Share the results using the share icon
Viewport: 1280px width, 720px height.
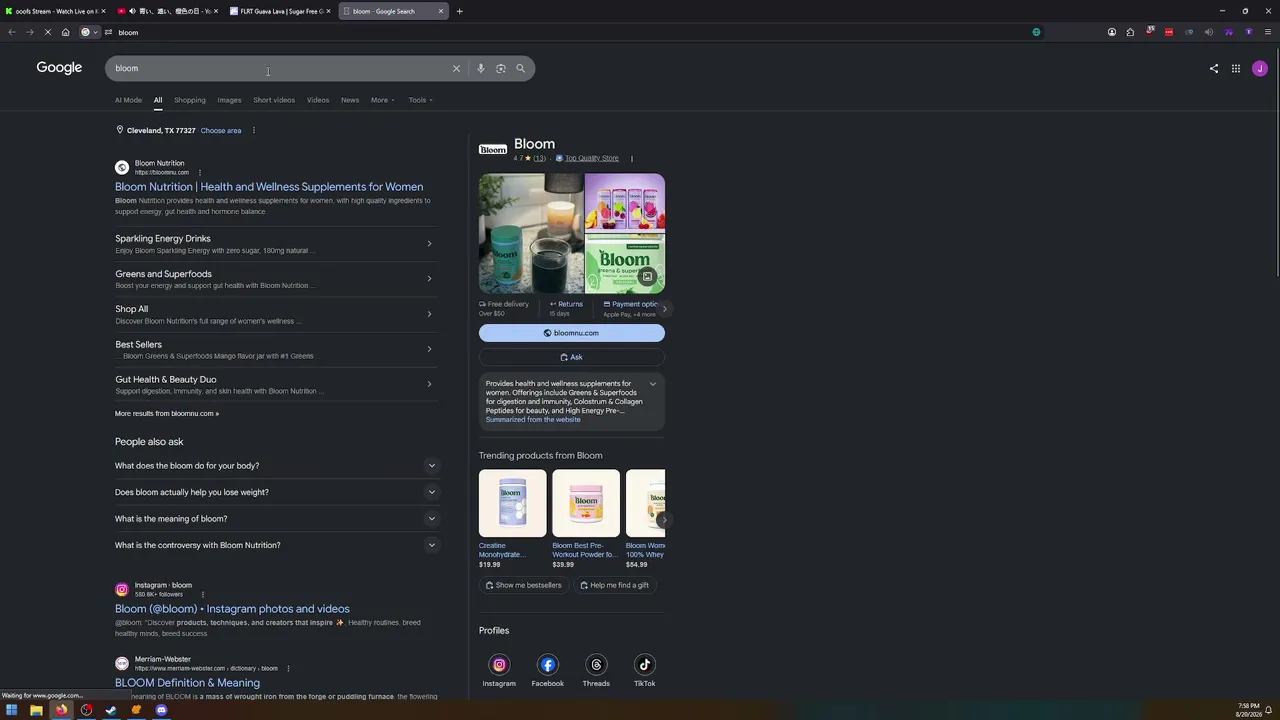[1214, 68]
